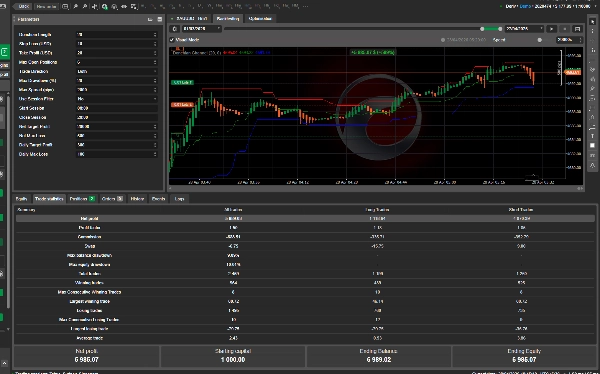Screen dimensions: 600x374
Task: Click the Max Drawdown (%) value field
Action: (x=117, y=80)
